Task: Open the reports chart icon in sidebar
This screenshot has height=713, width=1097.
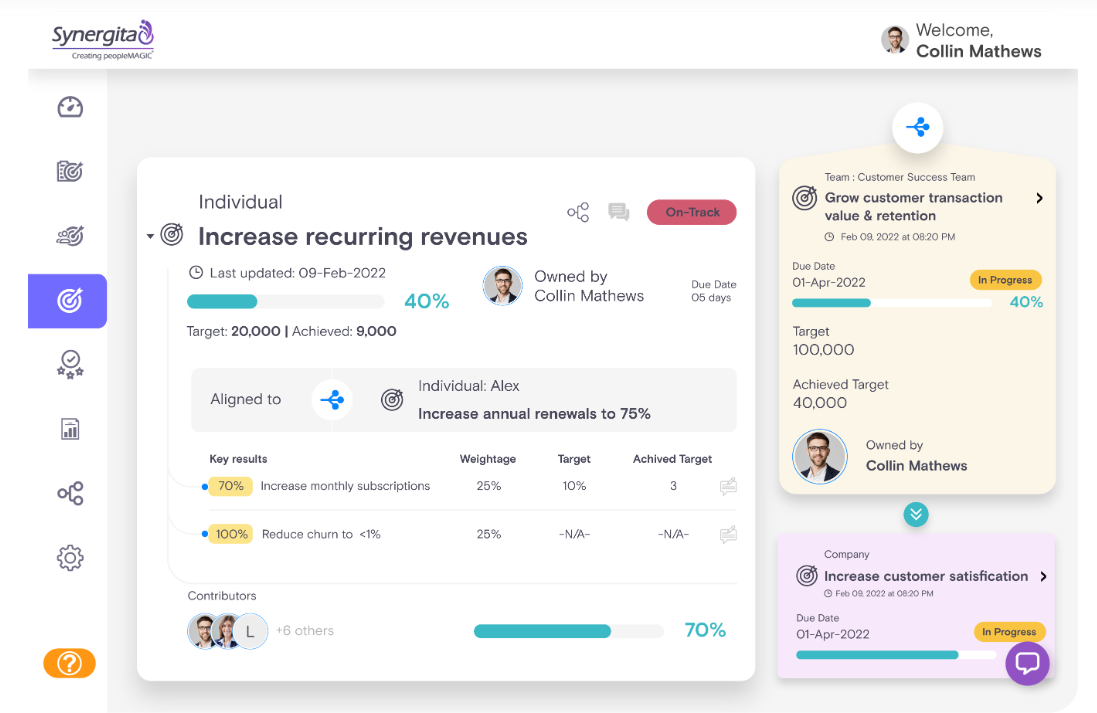Action: pos(70,429)
